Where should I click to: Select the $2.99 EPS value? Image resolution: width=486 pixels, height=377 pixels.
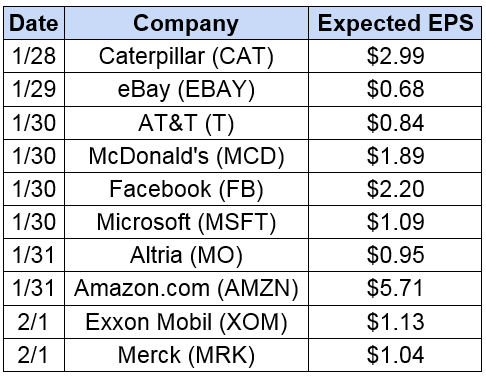(395, 56)
